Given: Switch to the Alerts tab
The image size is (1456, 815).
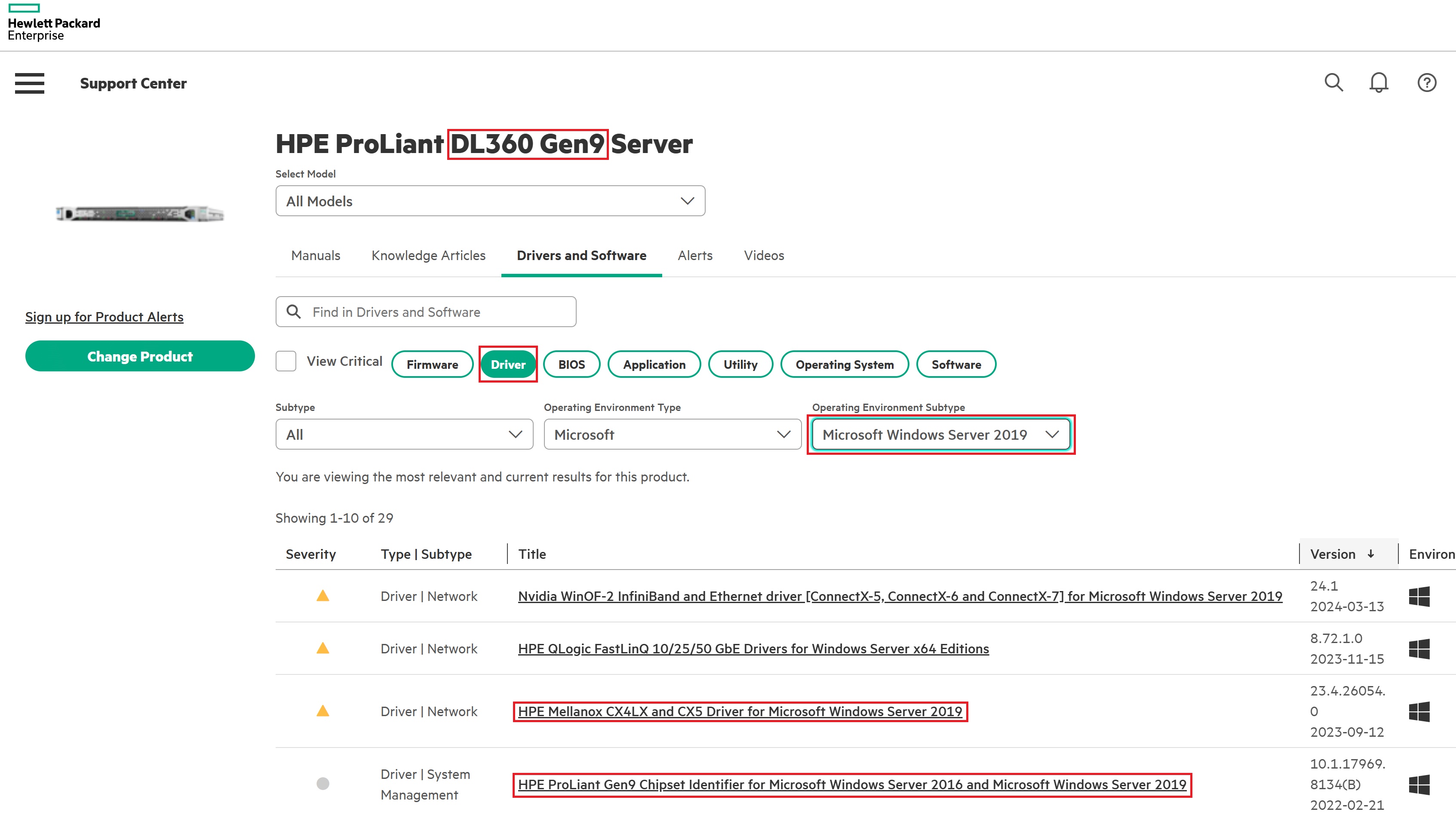Looking at the screenshot, I should pos(695,255).
